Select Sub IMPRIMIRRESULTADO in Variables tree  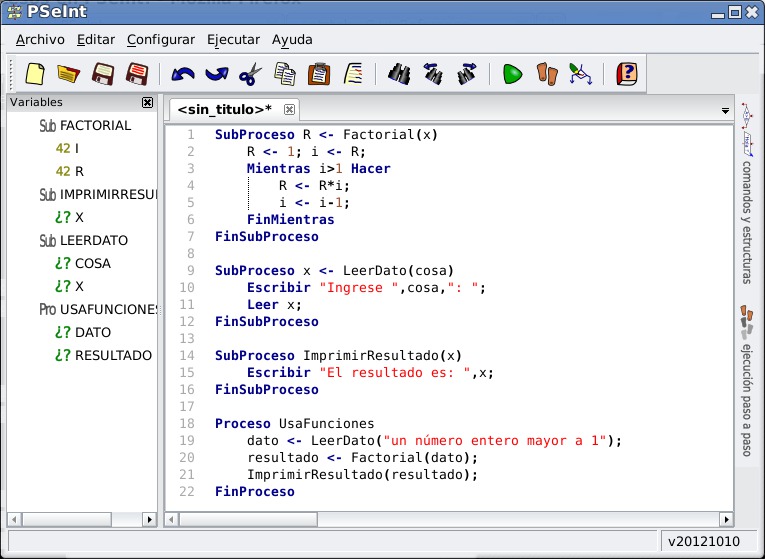[98, 195]
